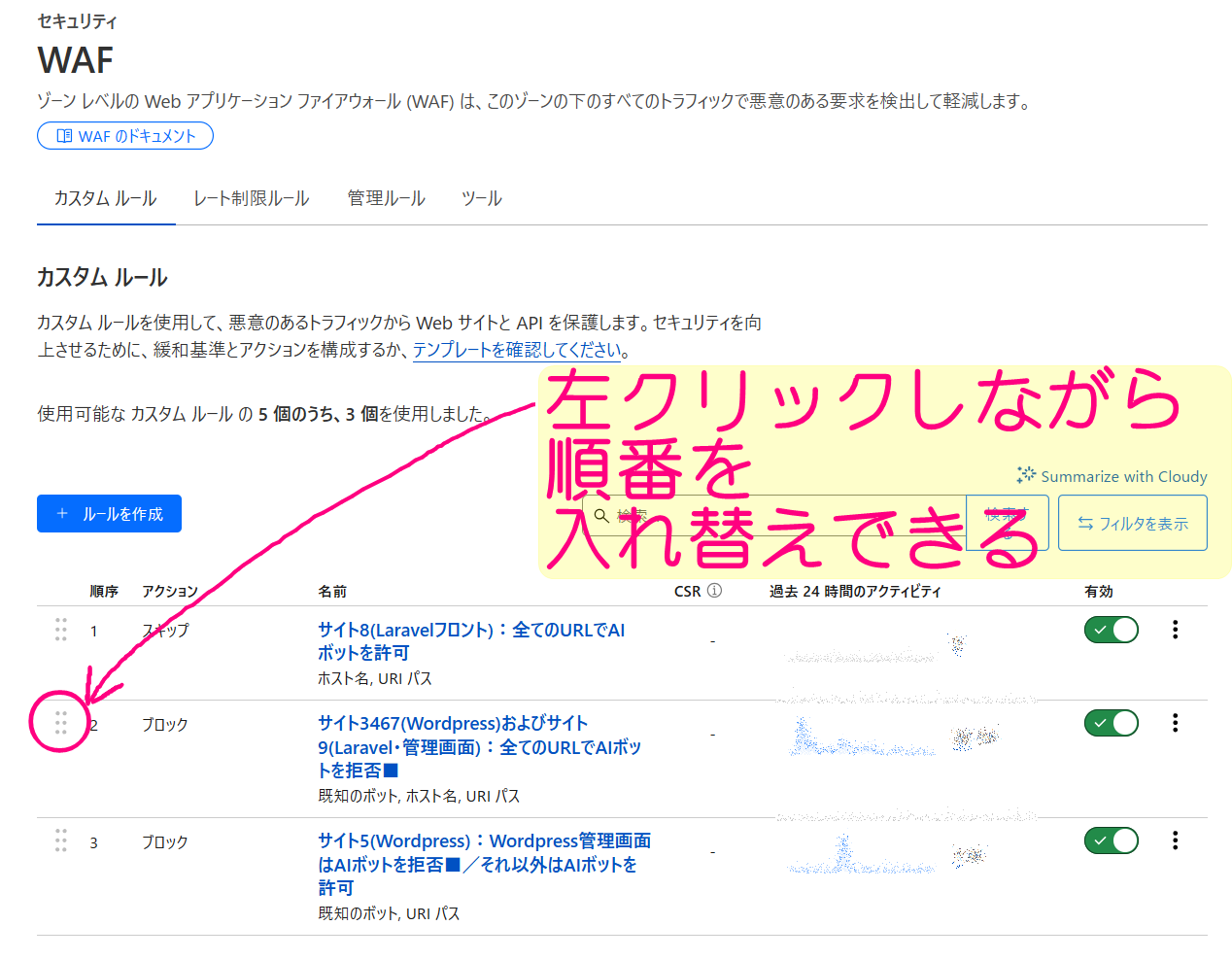
Task: Disable the サイト3467 rule toggle
Action: coord(1112,723)
